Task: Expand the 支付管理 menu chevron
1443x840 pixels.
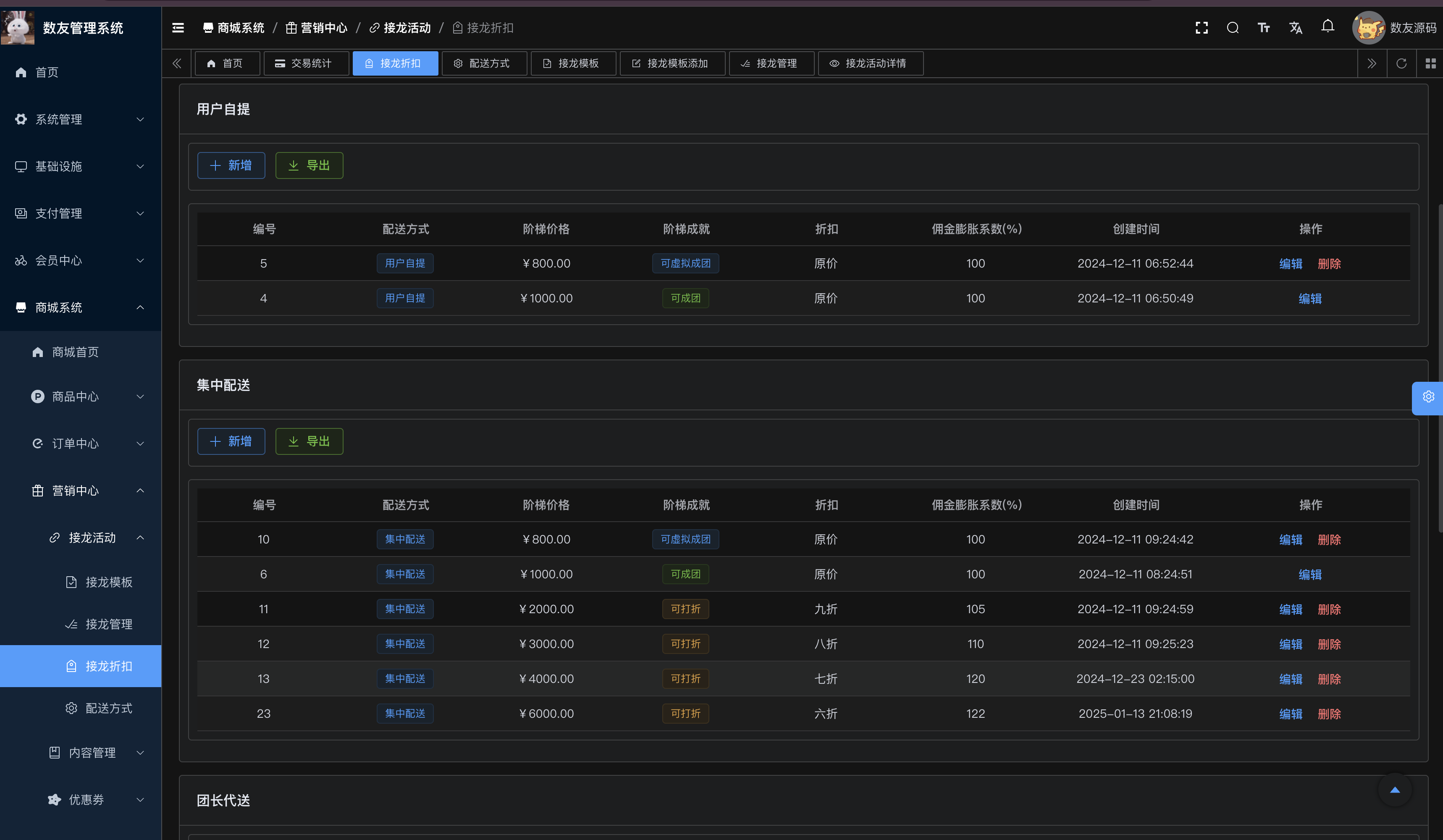Action: 140,213
